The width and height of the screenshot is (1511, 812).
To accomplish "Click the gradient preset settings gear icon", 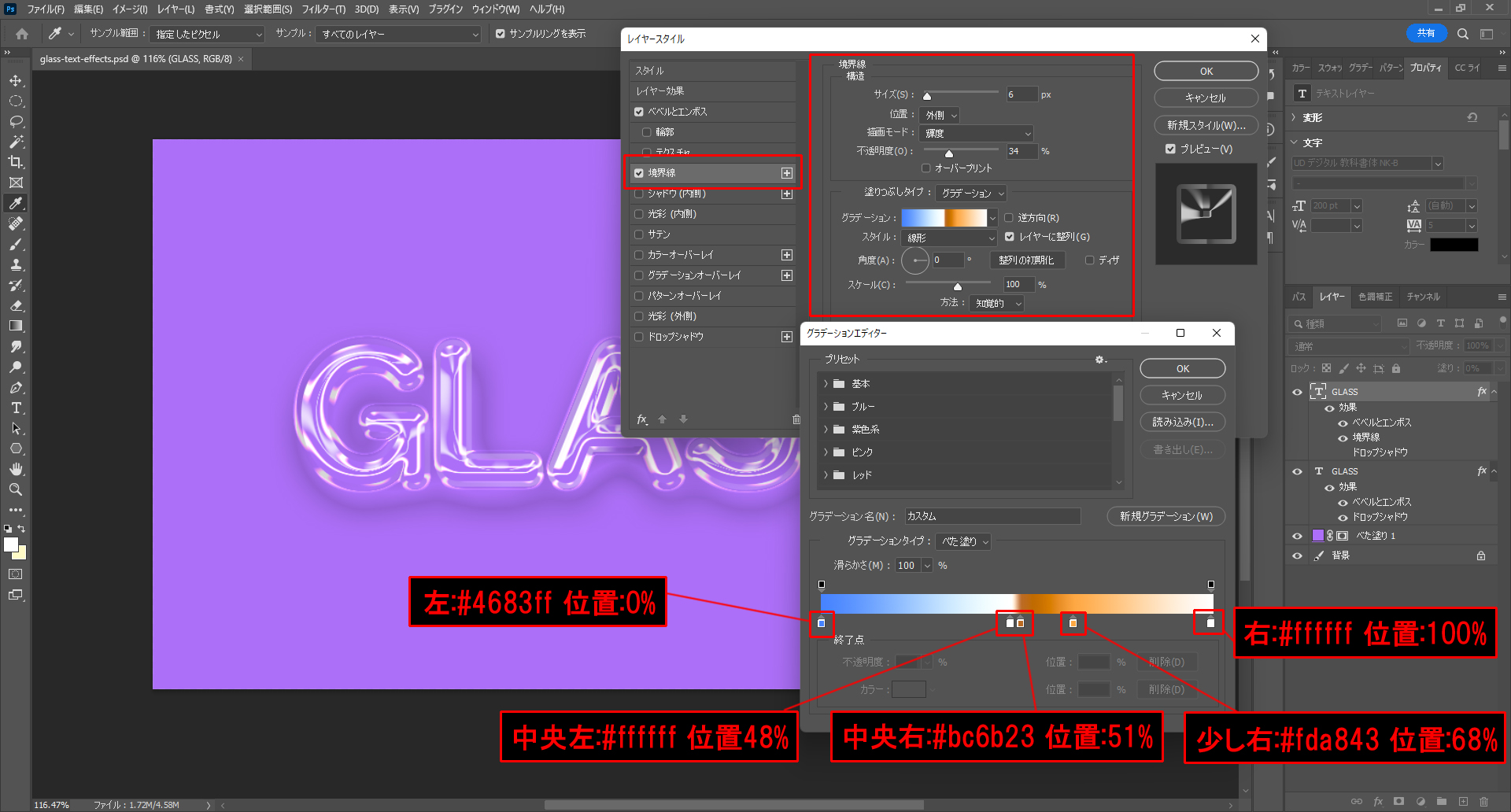I will pyautogui.click(x=1100, y=360).
